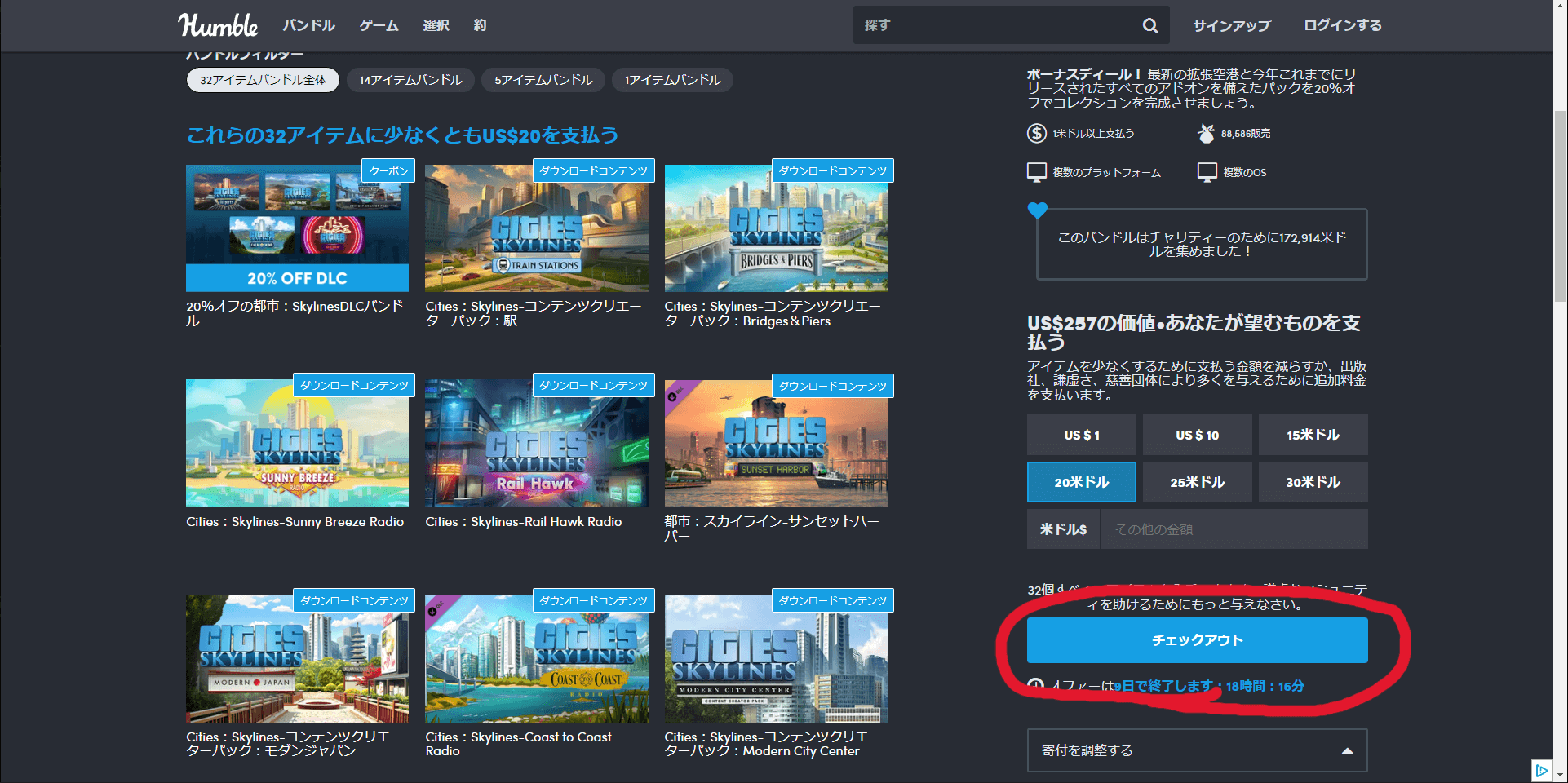Image resolution: width=1568 pixels, height=783 pixels.
Task: Click the blue heart charity icon
Action: pyautogui.click(x=1037, y=210)
